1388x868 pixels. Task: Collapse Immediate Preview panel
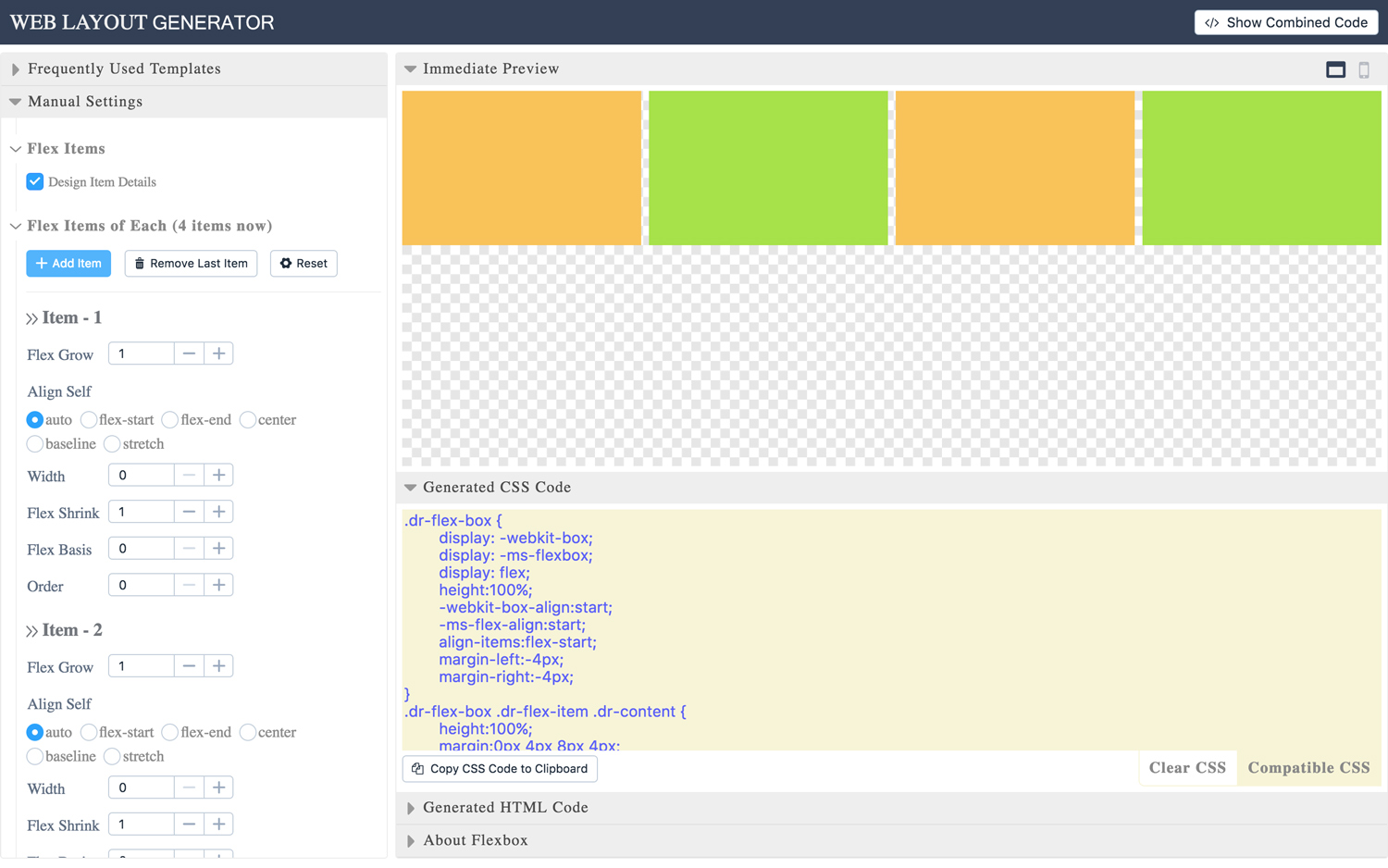pos(410,68)
